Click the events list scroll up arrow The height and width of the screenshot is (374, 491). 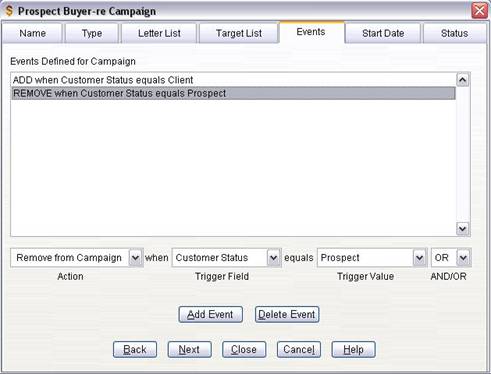click(x=463, y=80)
